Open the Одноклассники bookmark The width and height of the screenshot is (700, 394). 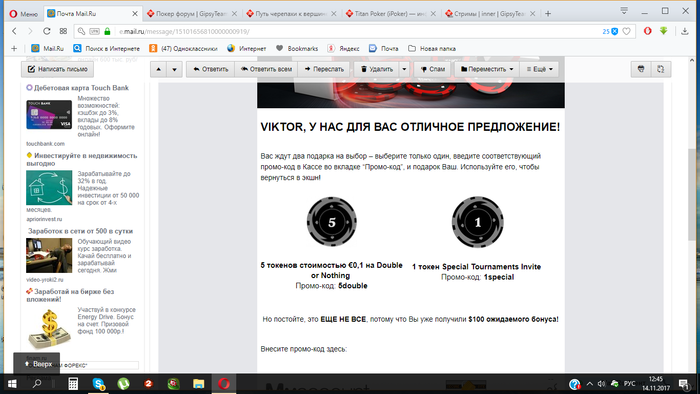[183, 48]
